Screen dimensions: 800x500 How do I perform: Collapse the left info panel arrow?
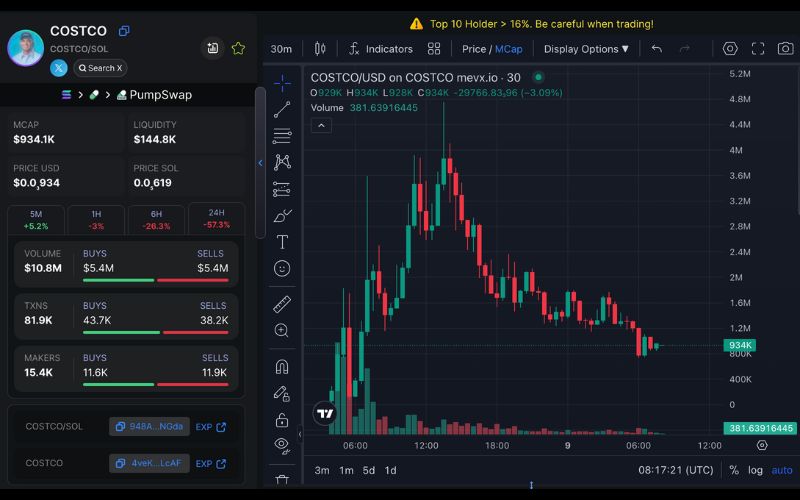click(x=260, y=163)
